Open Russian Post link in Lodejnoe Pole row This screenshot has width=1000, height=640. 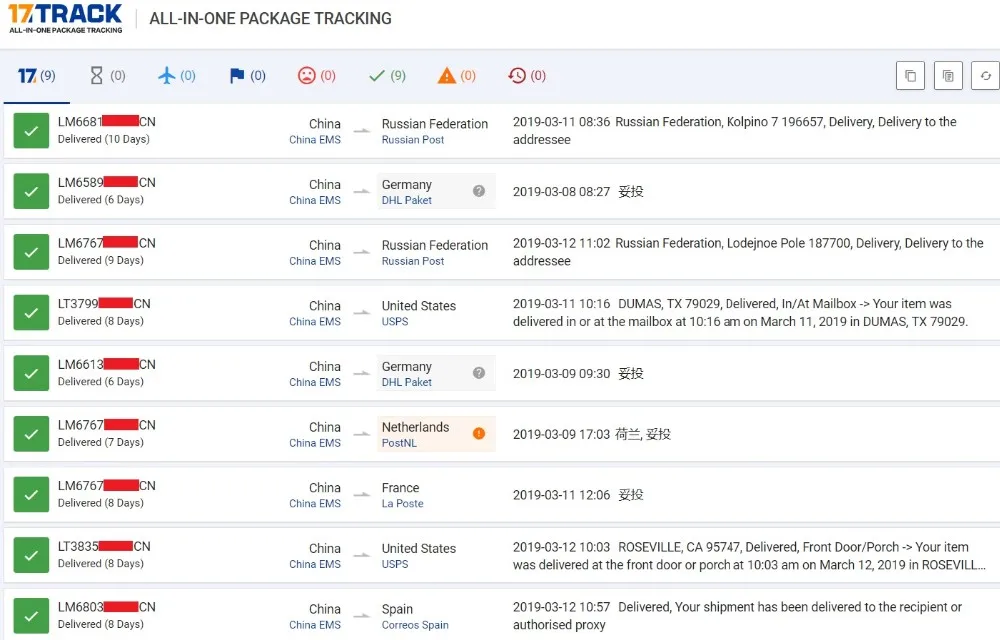413,261
